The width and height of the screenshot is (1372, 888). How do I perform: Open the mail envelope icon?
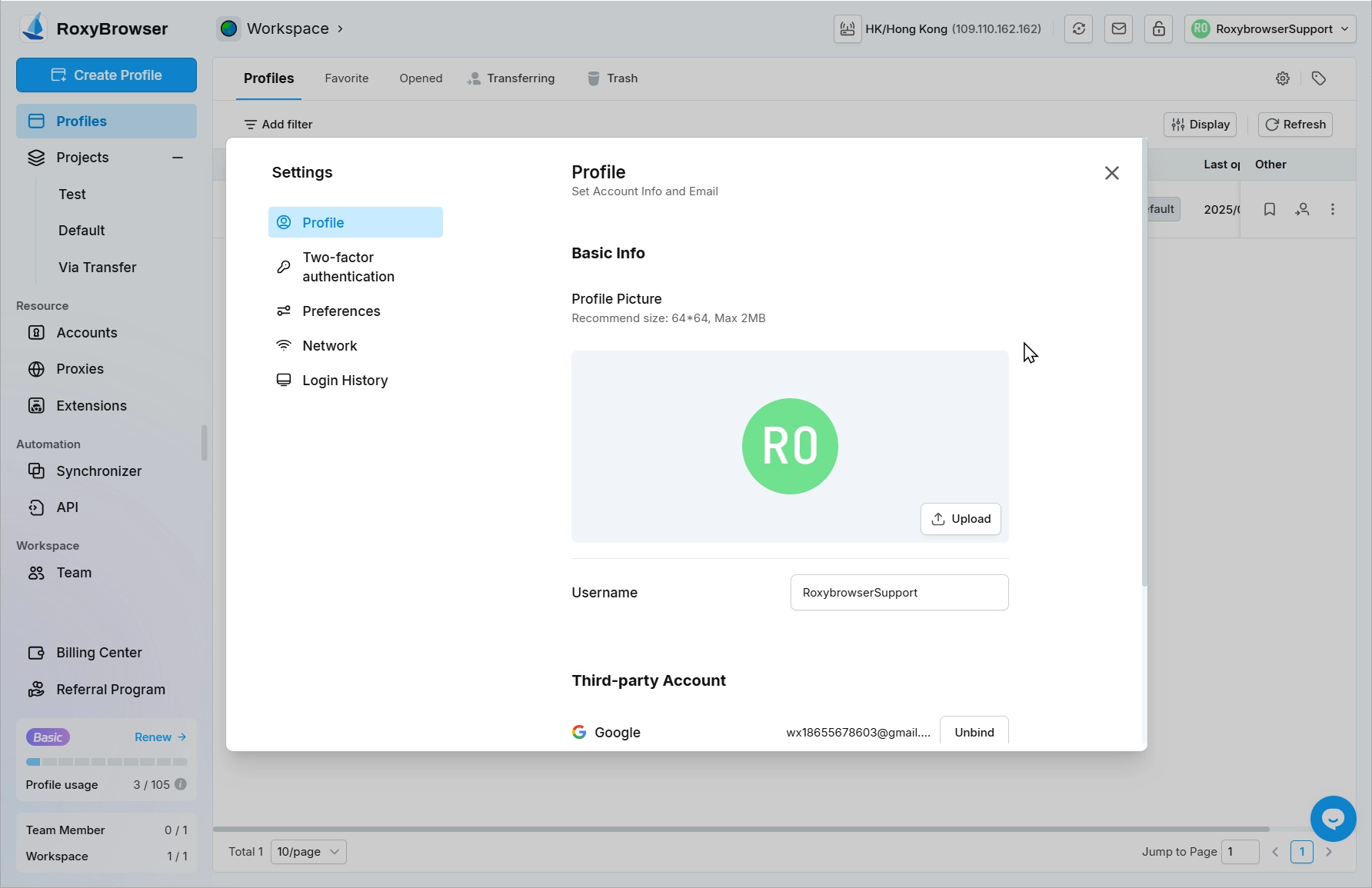(x=1118, y=29)
